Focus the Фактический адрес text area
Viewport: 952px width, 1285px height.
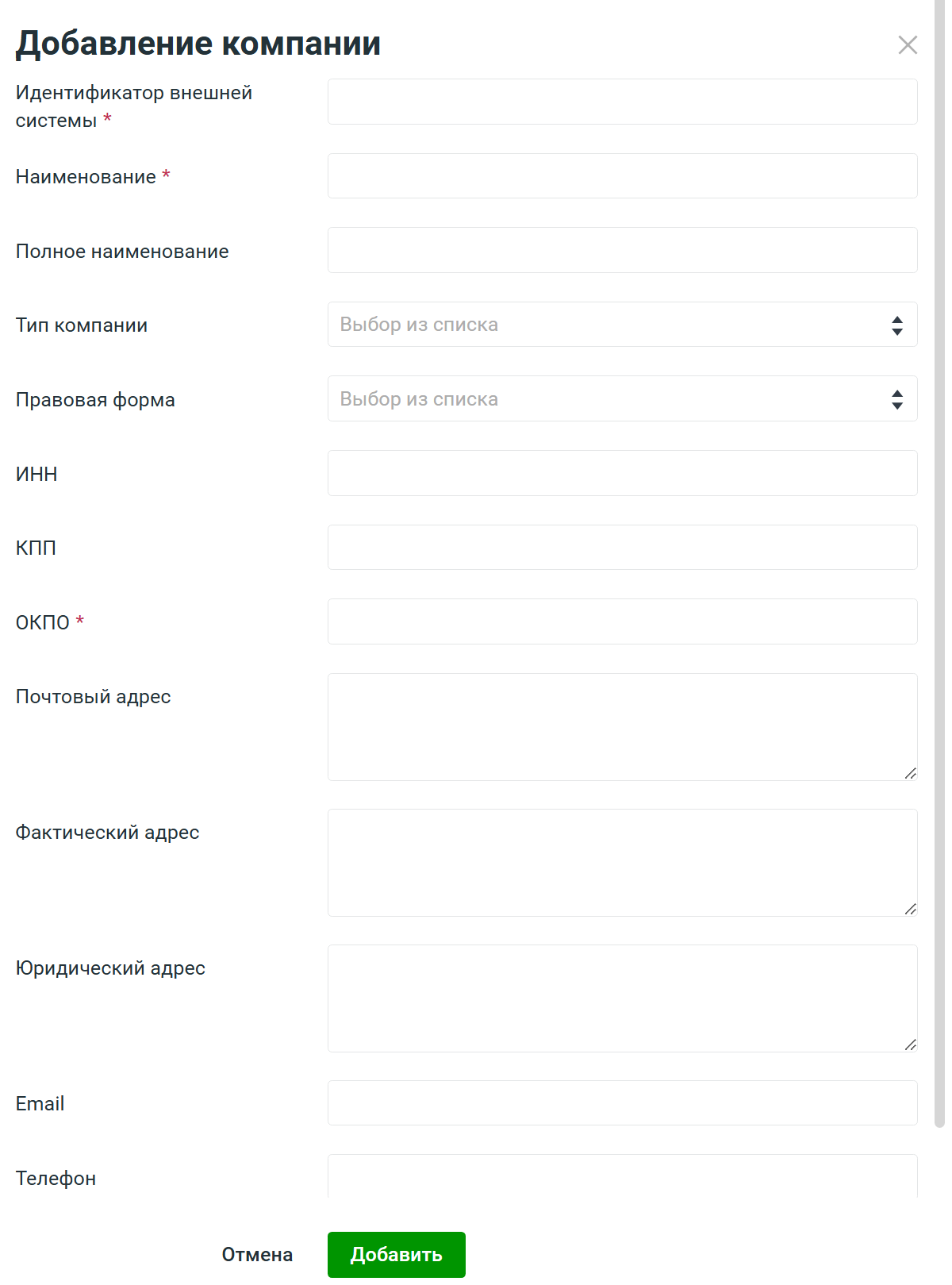point(622,863)
